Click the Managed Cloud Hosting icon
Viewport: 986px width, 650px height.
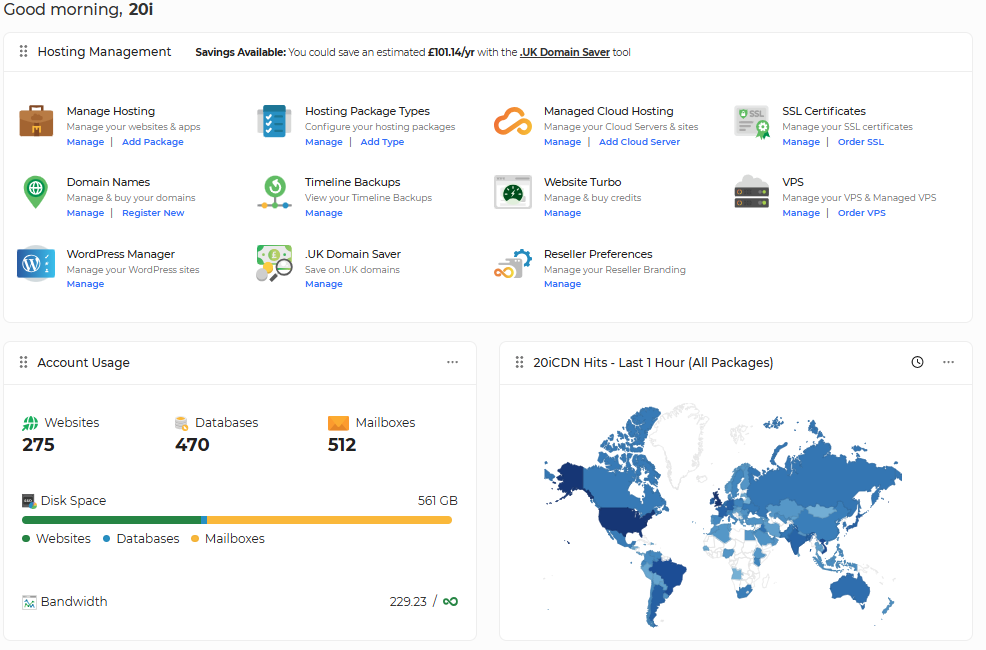[512, 122]
